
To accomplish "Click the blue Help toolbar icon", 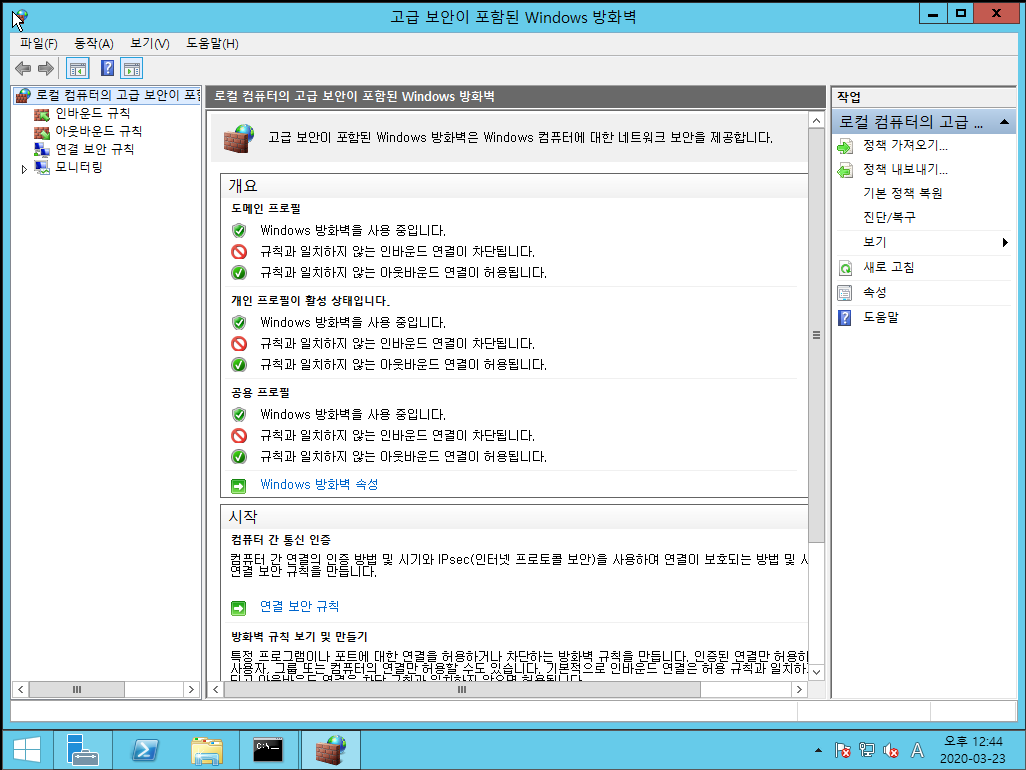I will (107, 69).
